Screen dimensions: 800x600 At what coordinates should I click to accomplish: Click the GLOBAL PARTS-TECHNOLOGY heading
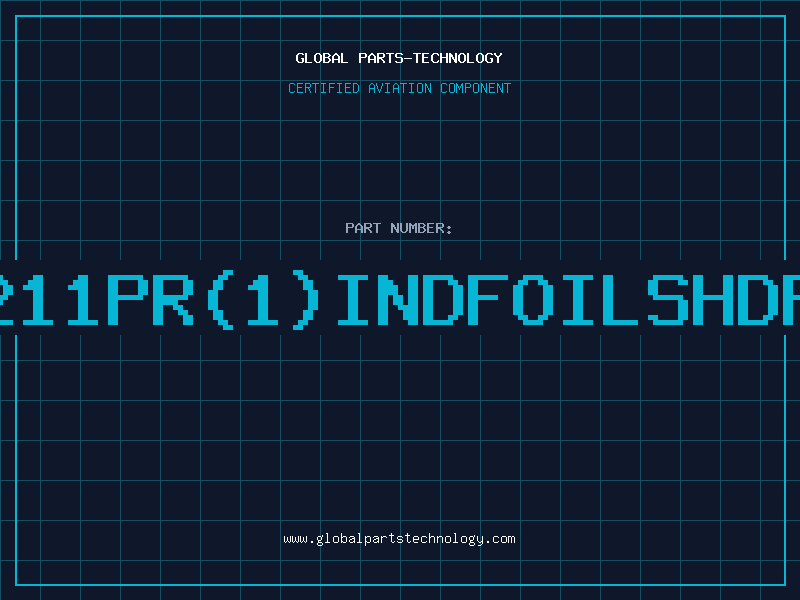tap(399, 58)
